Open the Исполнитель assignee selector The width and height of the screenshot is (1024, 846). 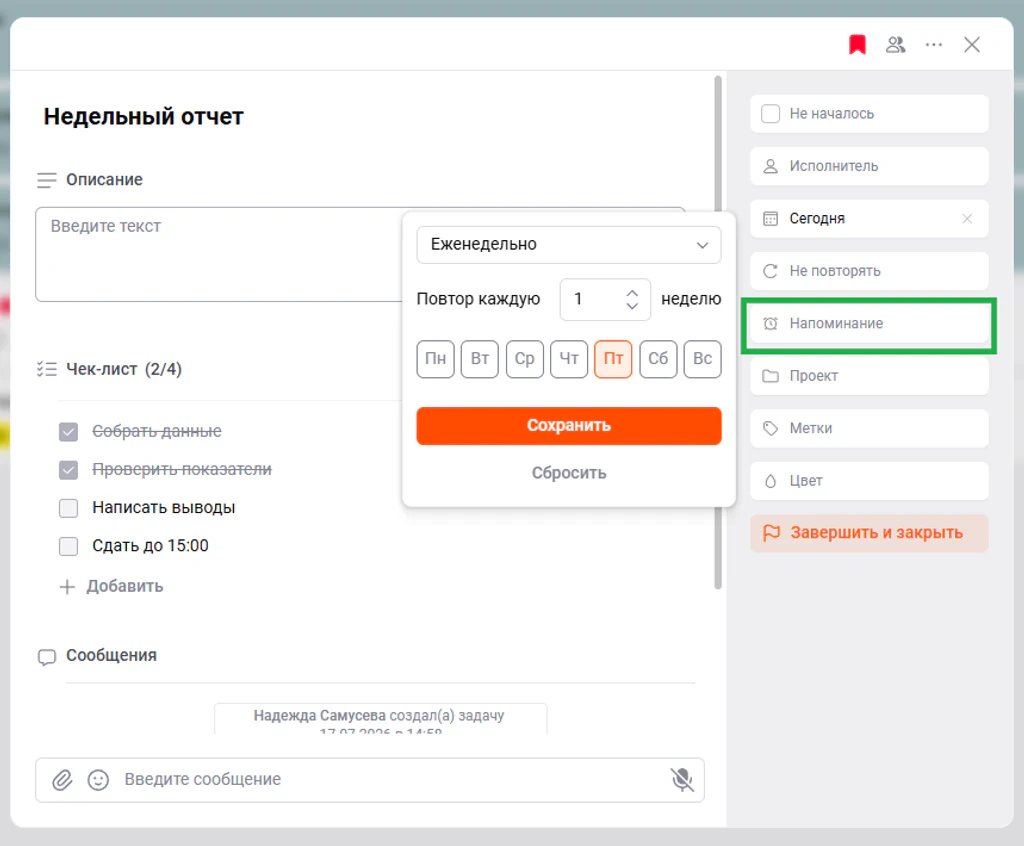point(869,166)
